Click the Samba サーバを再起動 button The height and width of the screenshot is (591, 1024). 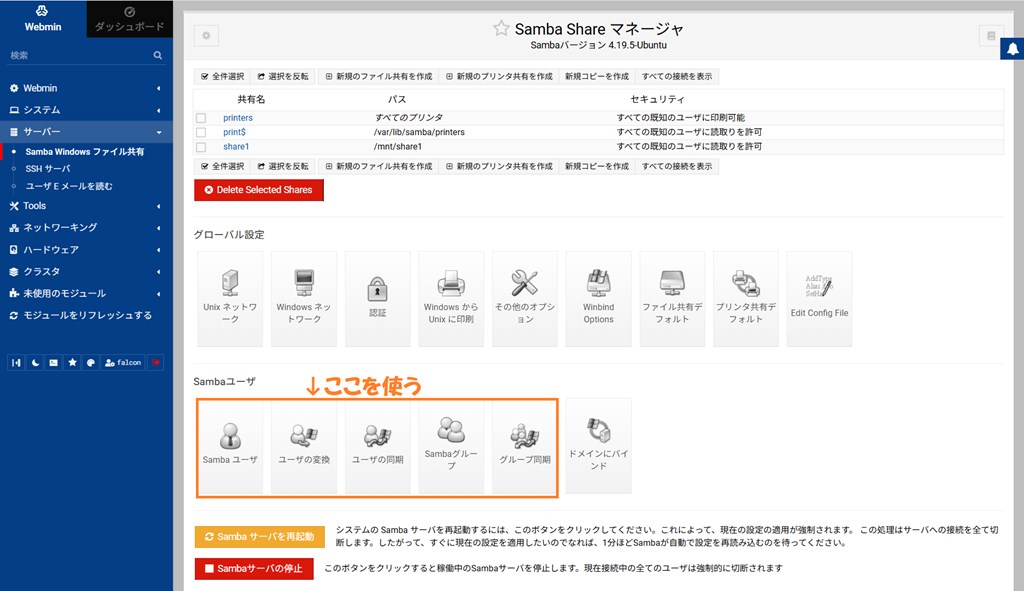(x=259, y=537)
